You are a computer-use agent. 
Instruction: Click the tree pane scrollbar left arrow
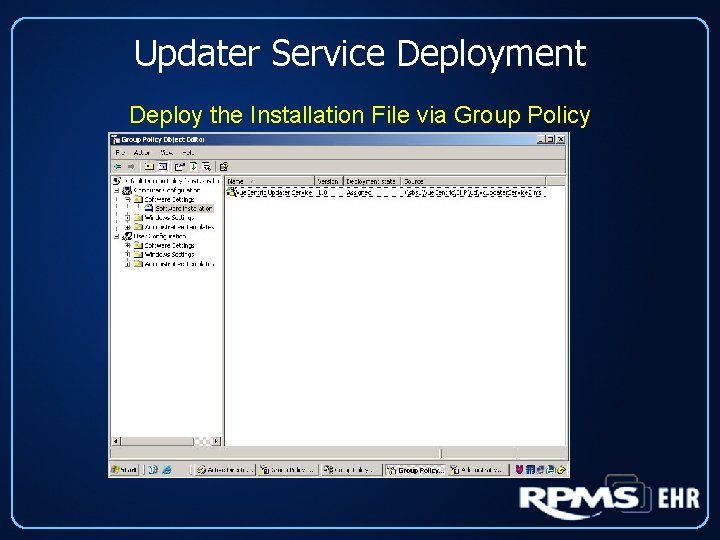pyautogui.click(x=116, y=441)
